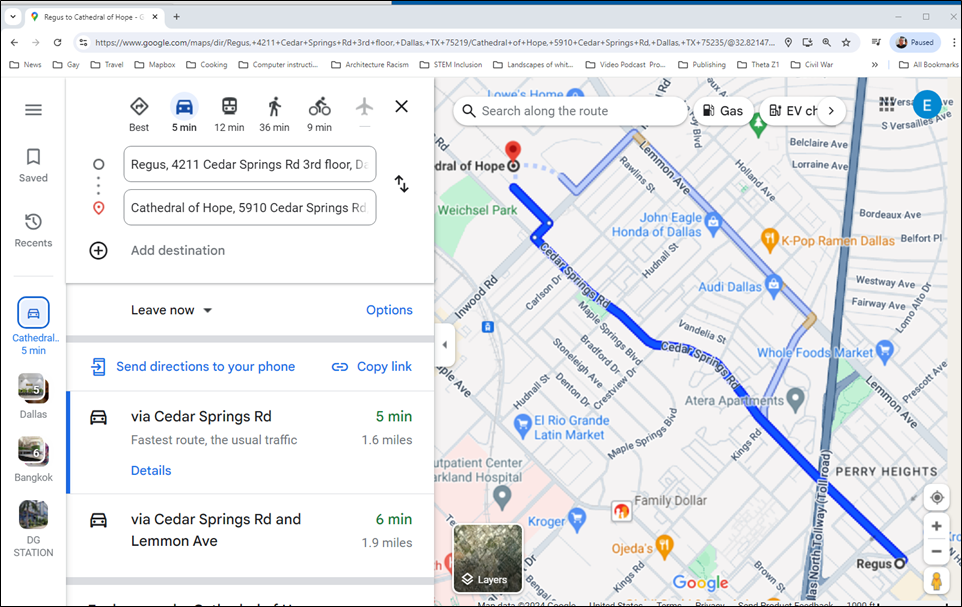
Task: Open Details for Cedar Springs route
Action: (151, 471)
